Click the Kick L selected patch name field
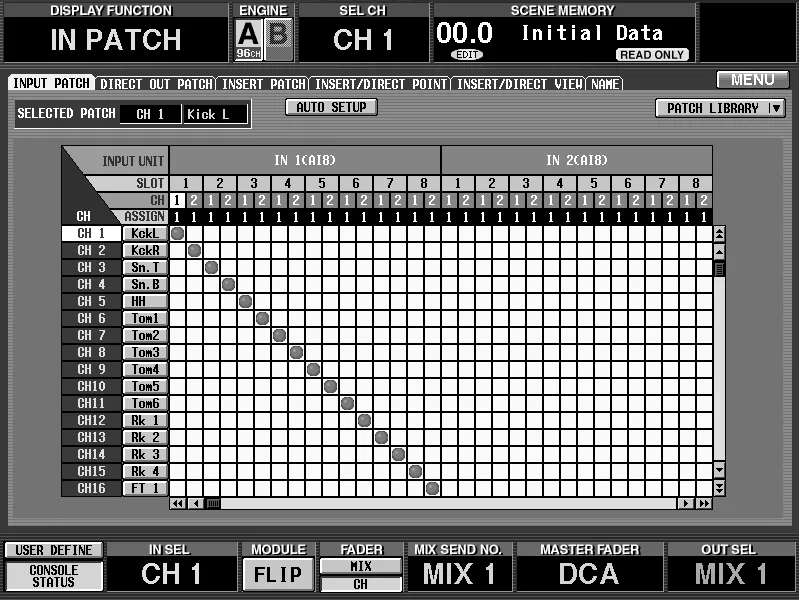The width and height of the screenshot is (799, 600). pos(216,114)
